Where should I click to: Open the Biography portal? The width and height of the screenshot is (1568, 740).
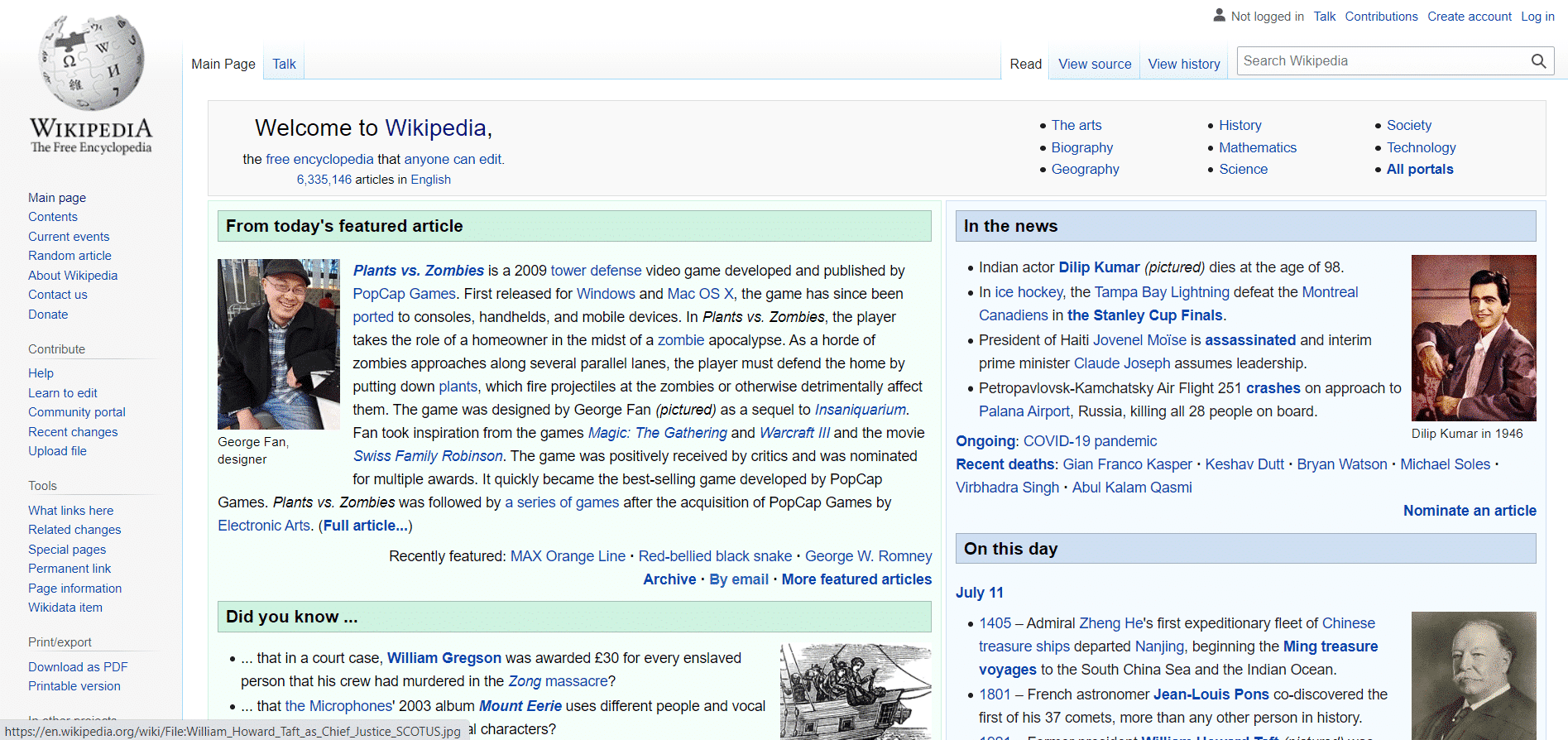point(1082,147)
